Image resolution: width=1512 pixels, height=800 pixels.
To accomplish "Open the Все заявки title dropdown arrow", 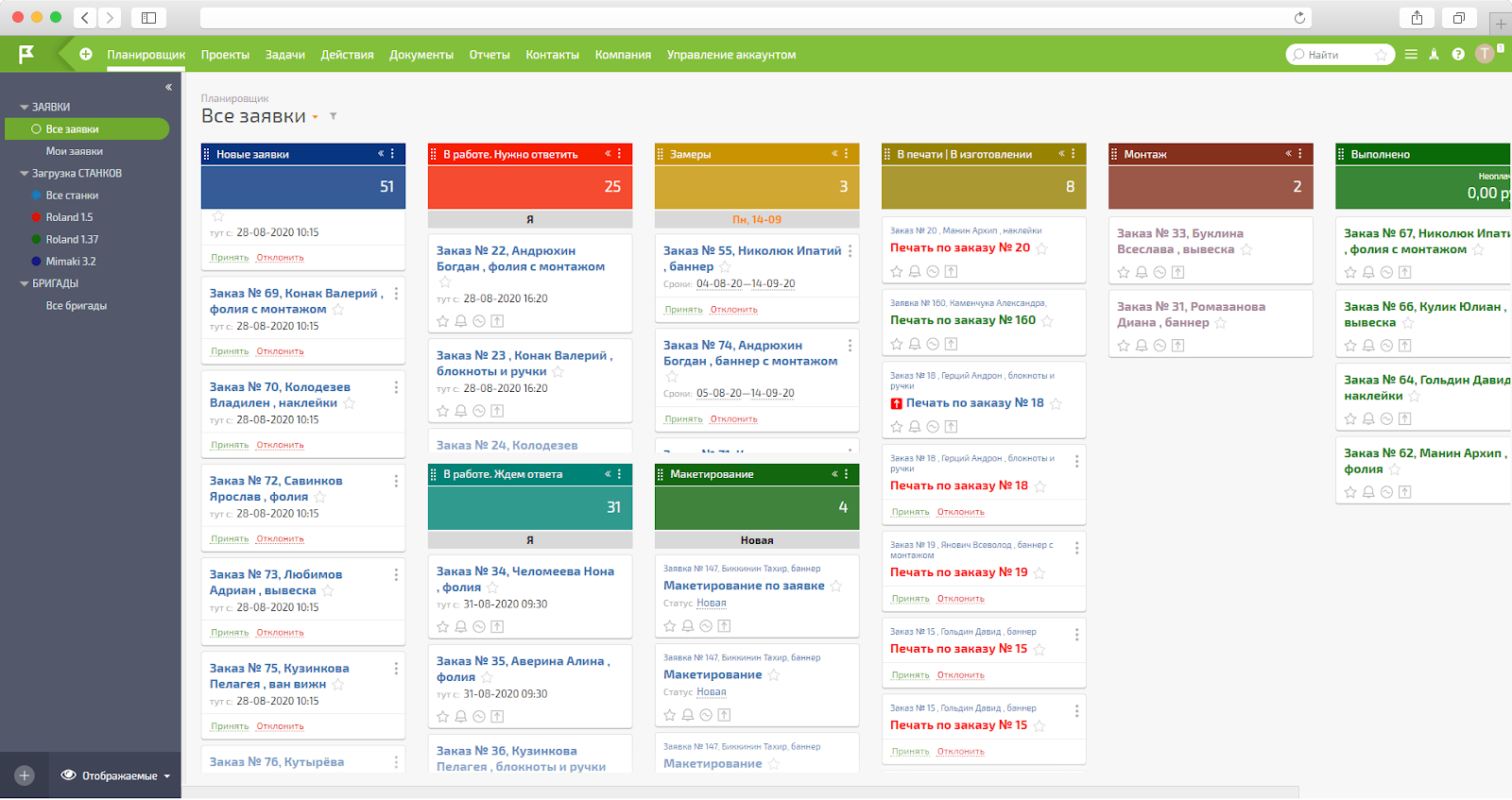I will point(316,118).
